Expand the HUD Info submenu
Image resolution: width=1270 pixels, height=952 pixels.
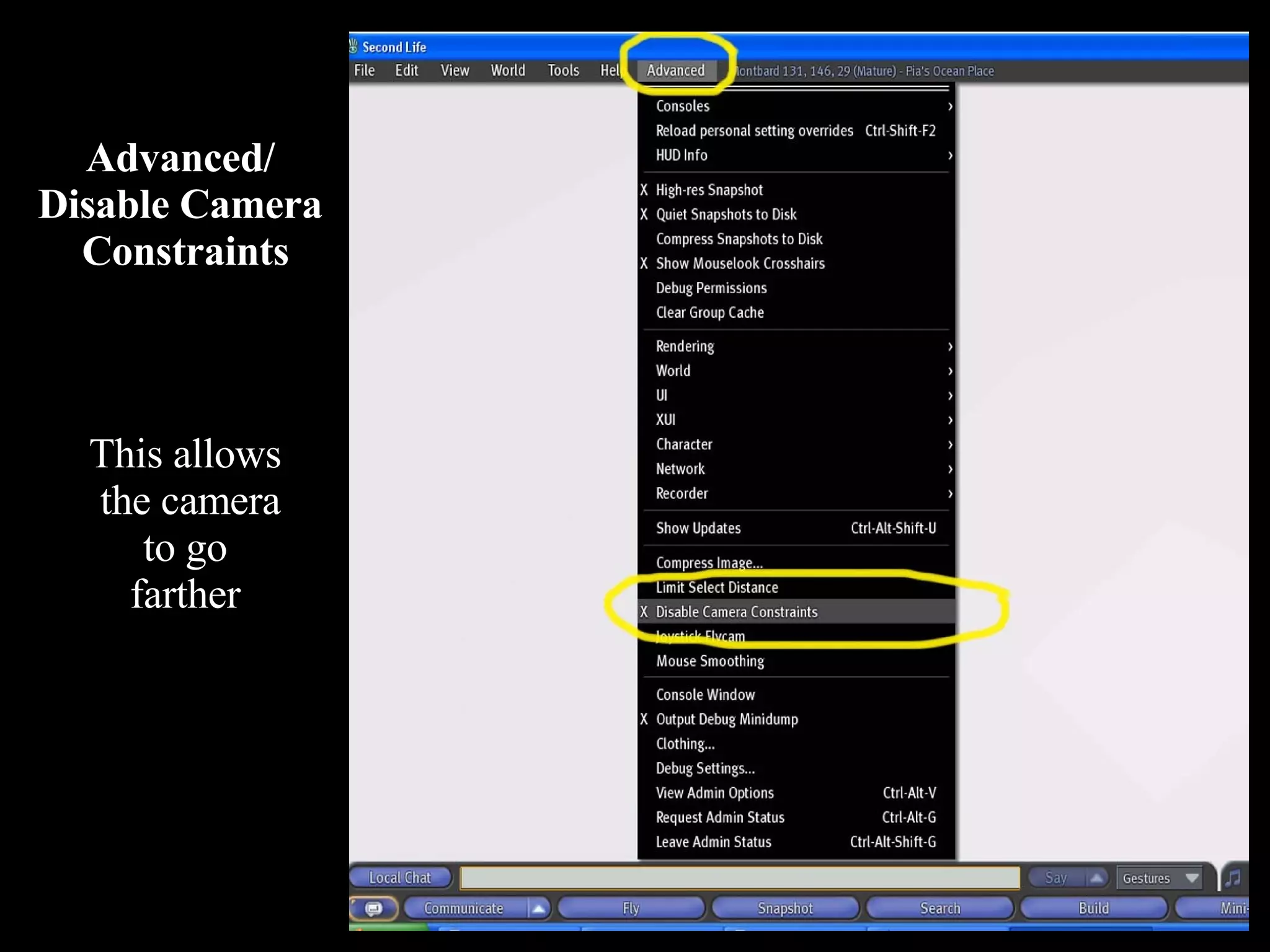pos(796,156)
